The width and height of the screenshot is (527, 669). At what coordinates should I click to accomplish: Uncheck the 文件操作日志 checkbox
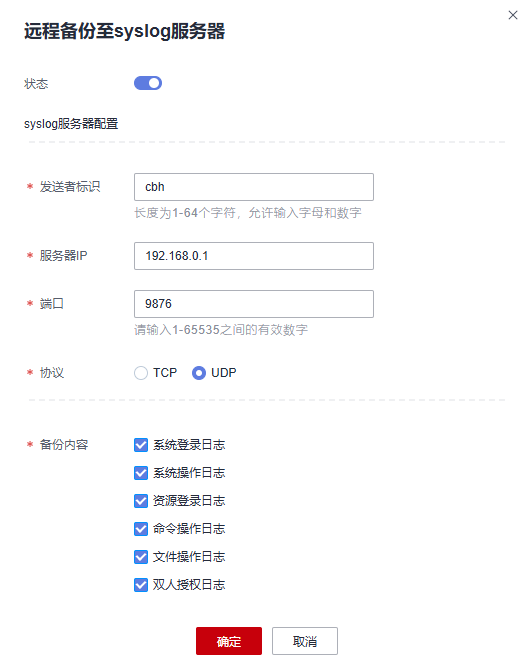tap(141, 557)
